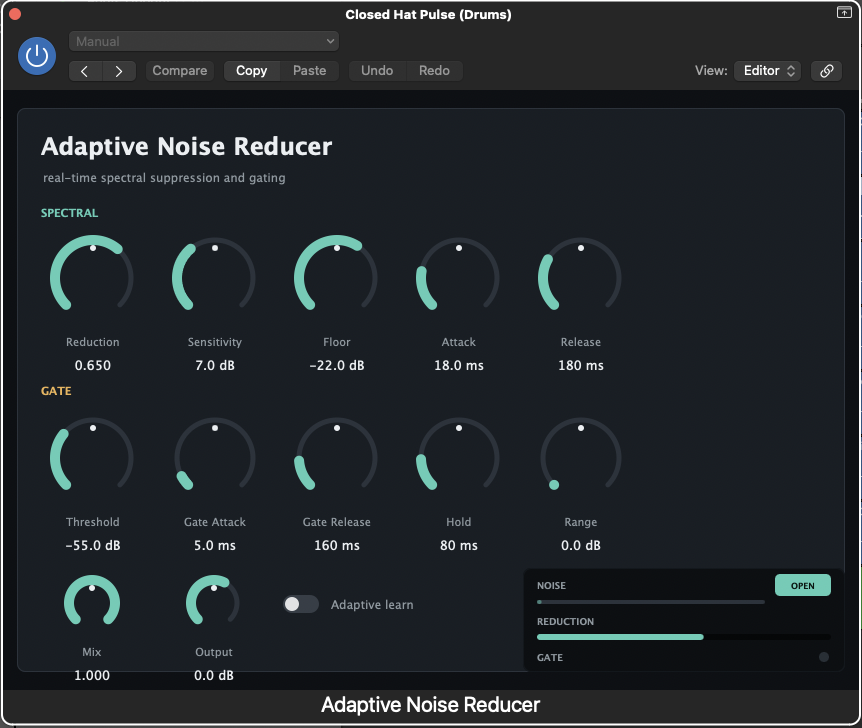Click the Reduction value 0.650
This screenshot has height=728, width=862.
[x=92, y=366]
